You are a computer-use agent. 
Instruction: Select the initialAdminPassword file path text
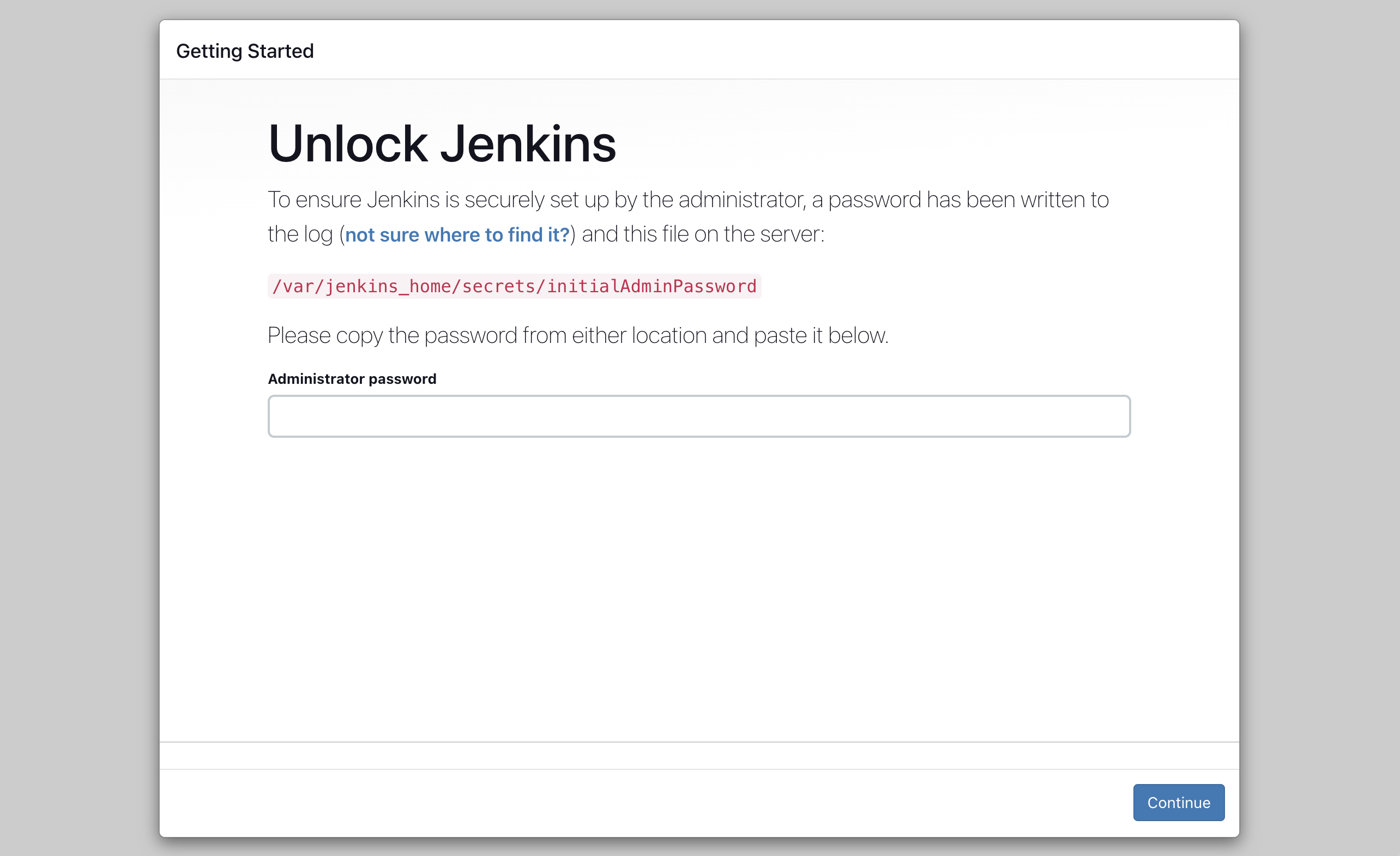[513, 286]
